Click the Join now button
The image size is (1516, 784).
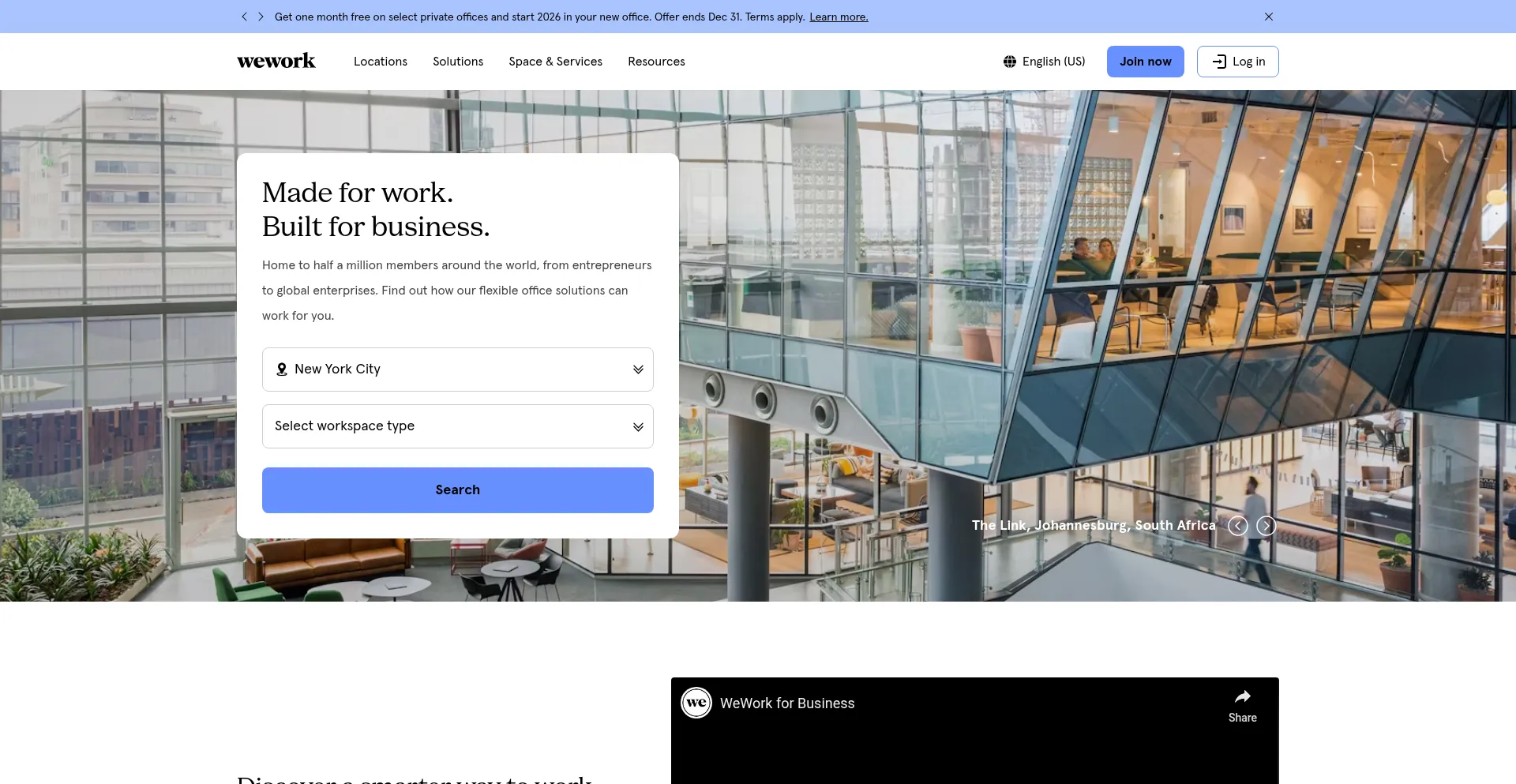pos(1145,61)
